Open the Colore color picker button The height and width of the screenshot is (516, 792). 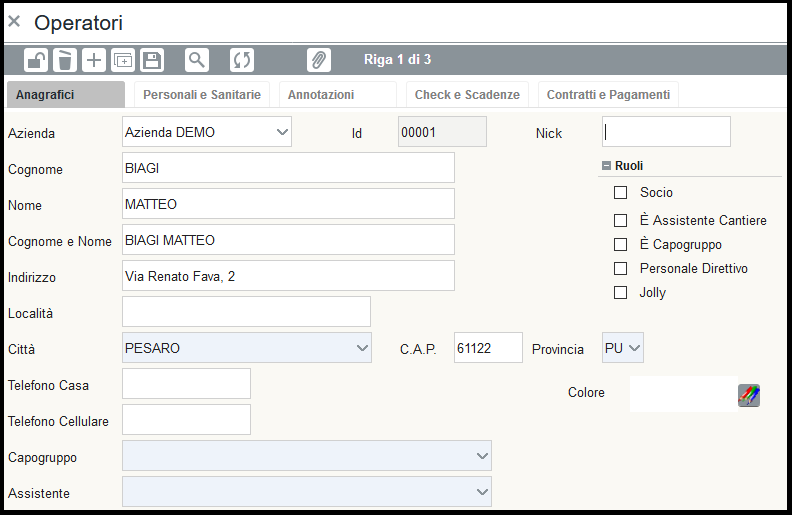pyautogui.click(x=748, y=394)
